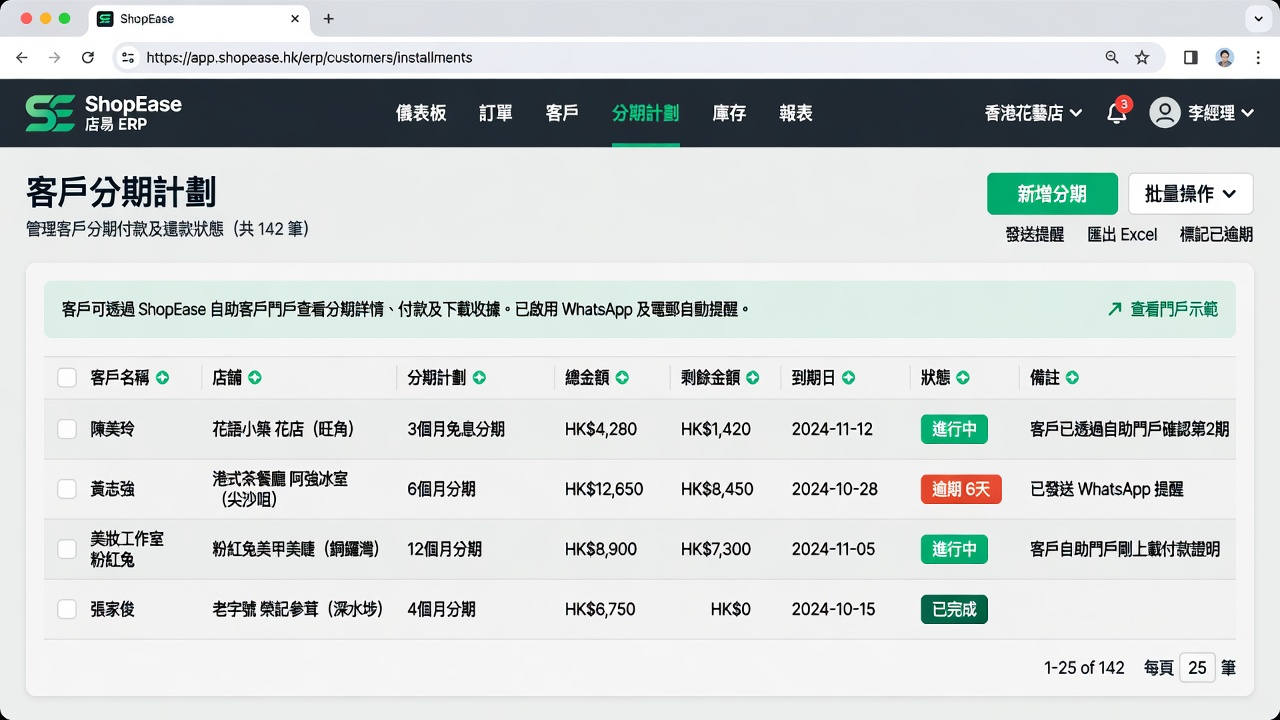
Task: Click the note 已發送 WhatsApp 提醒
Action: click(1107, 489)
